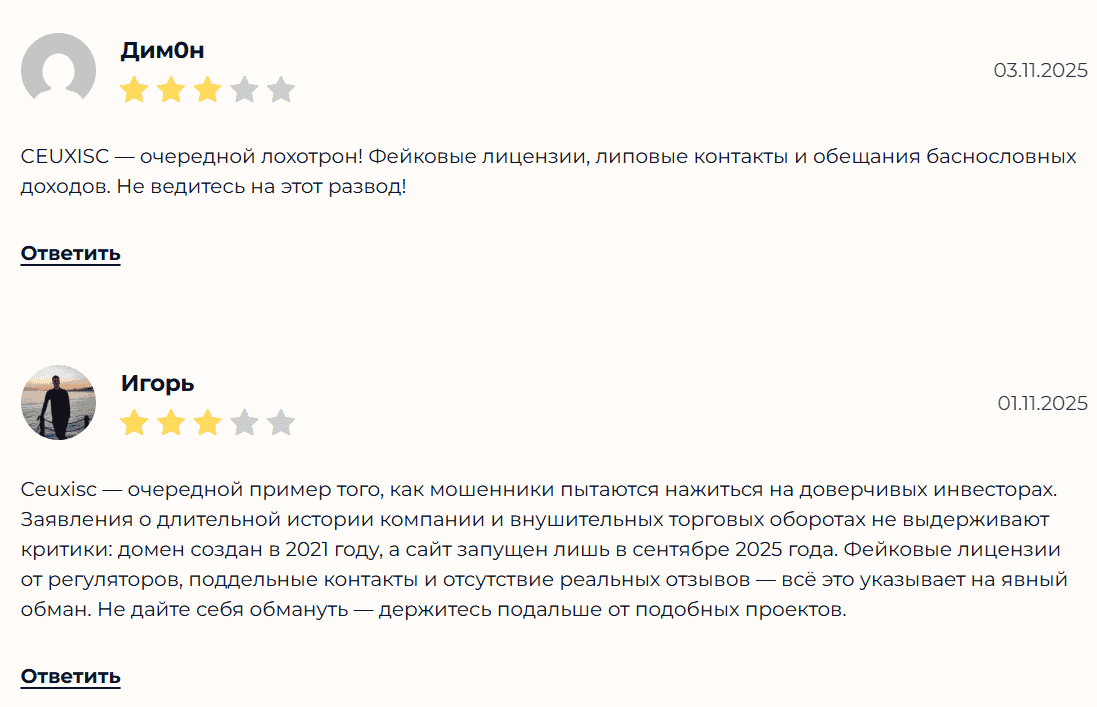
Task: Select the last gray star in Игорь's rating
Action: 279,422
